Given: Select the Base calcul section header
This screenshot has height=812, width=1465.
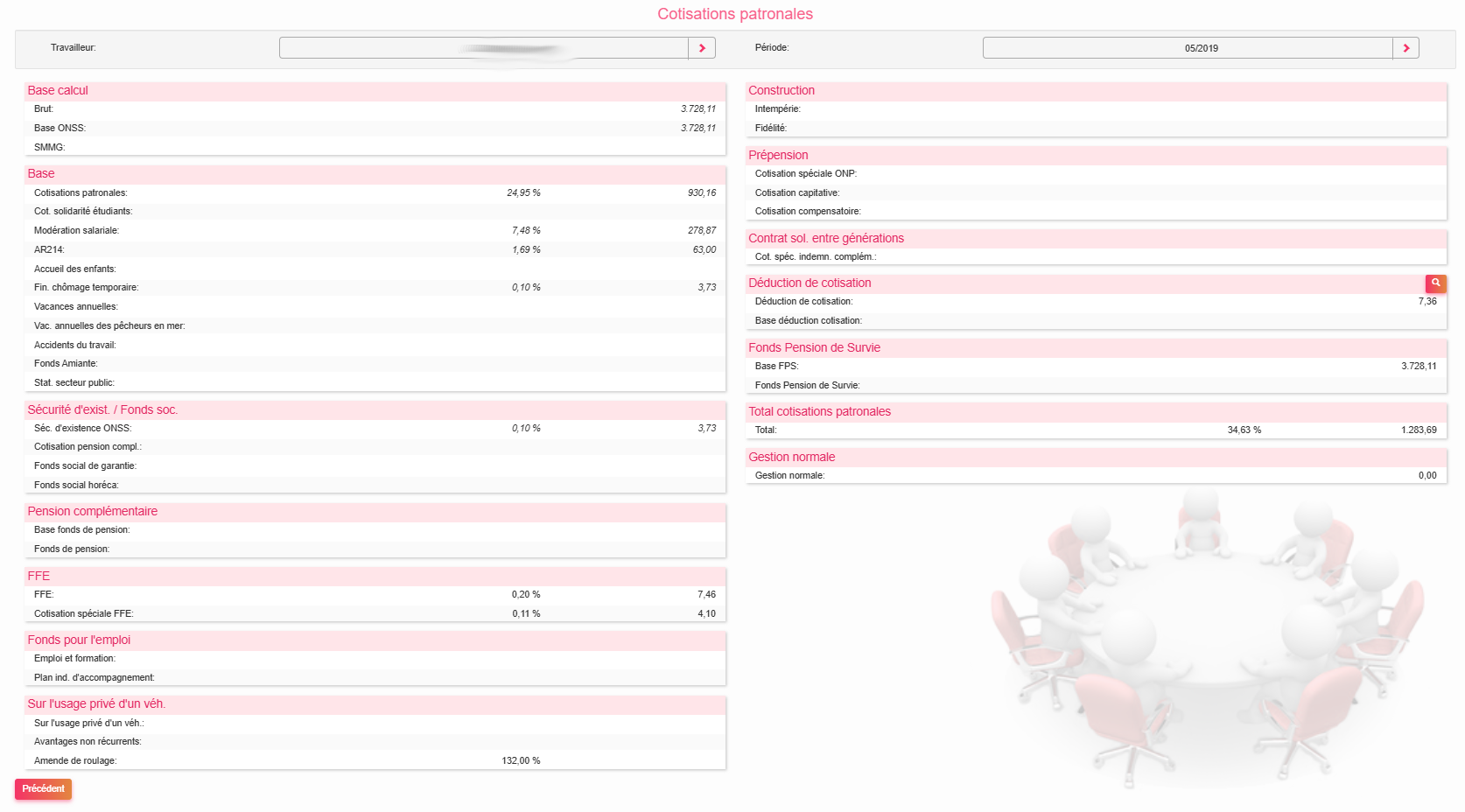Looking at the screenshot, I should 58,90.
